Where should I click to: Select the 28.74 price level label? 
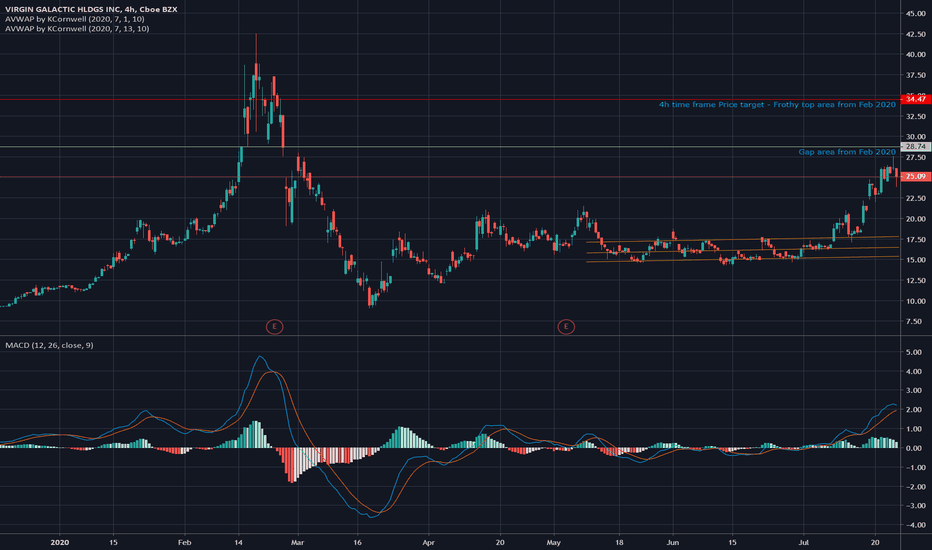click(x=916, y=146)
